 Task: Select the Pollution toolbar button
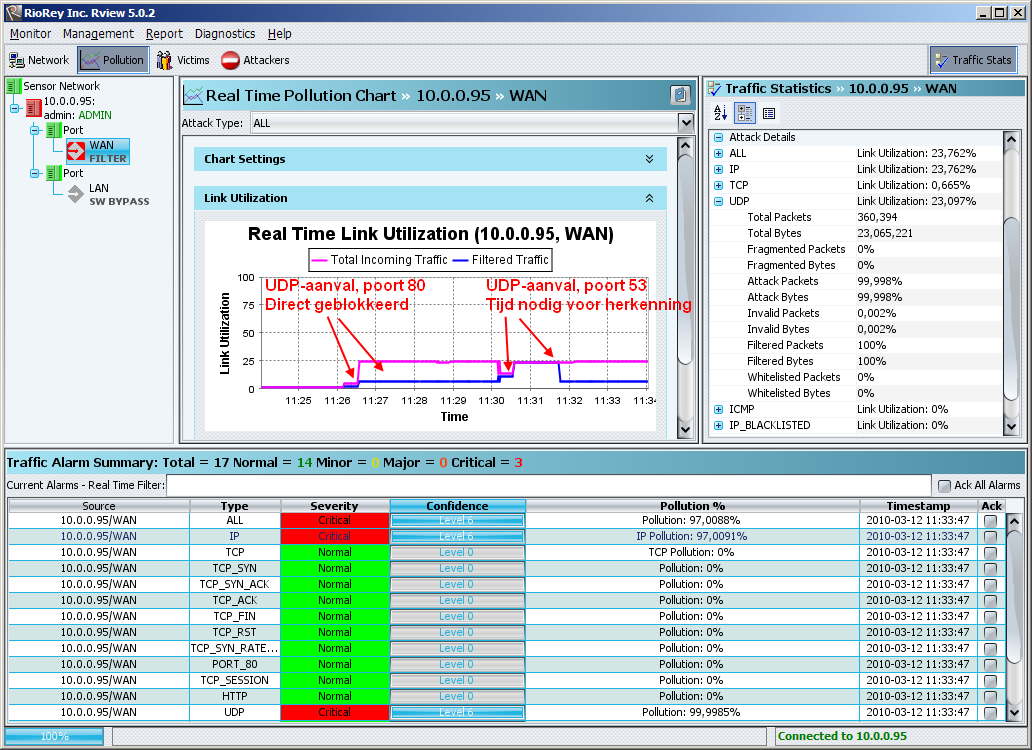point(113,60)
